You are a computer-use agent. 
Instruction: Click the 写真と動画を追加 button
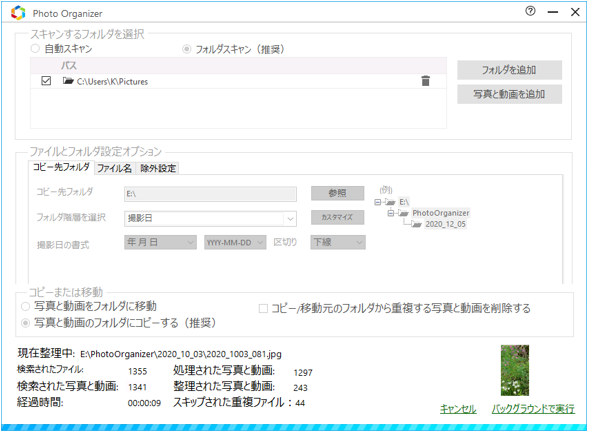point(509,94)
